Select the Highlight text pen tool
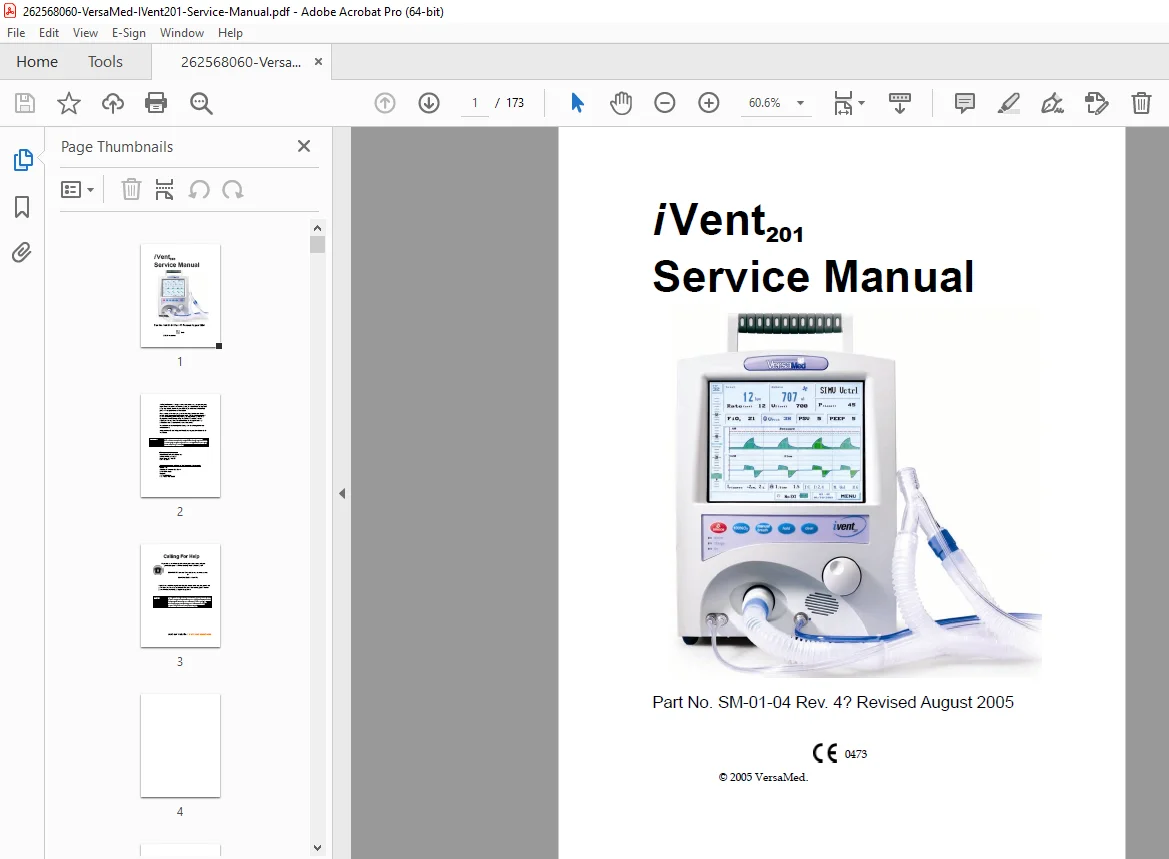The height and width of the screenshot is (859, 1169). pos(1009,103)
